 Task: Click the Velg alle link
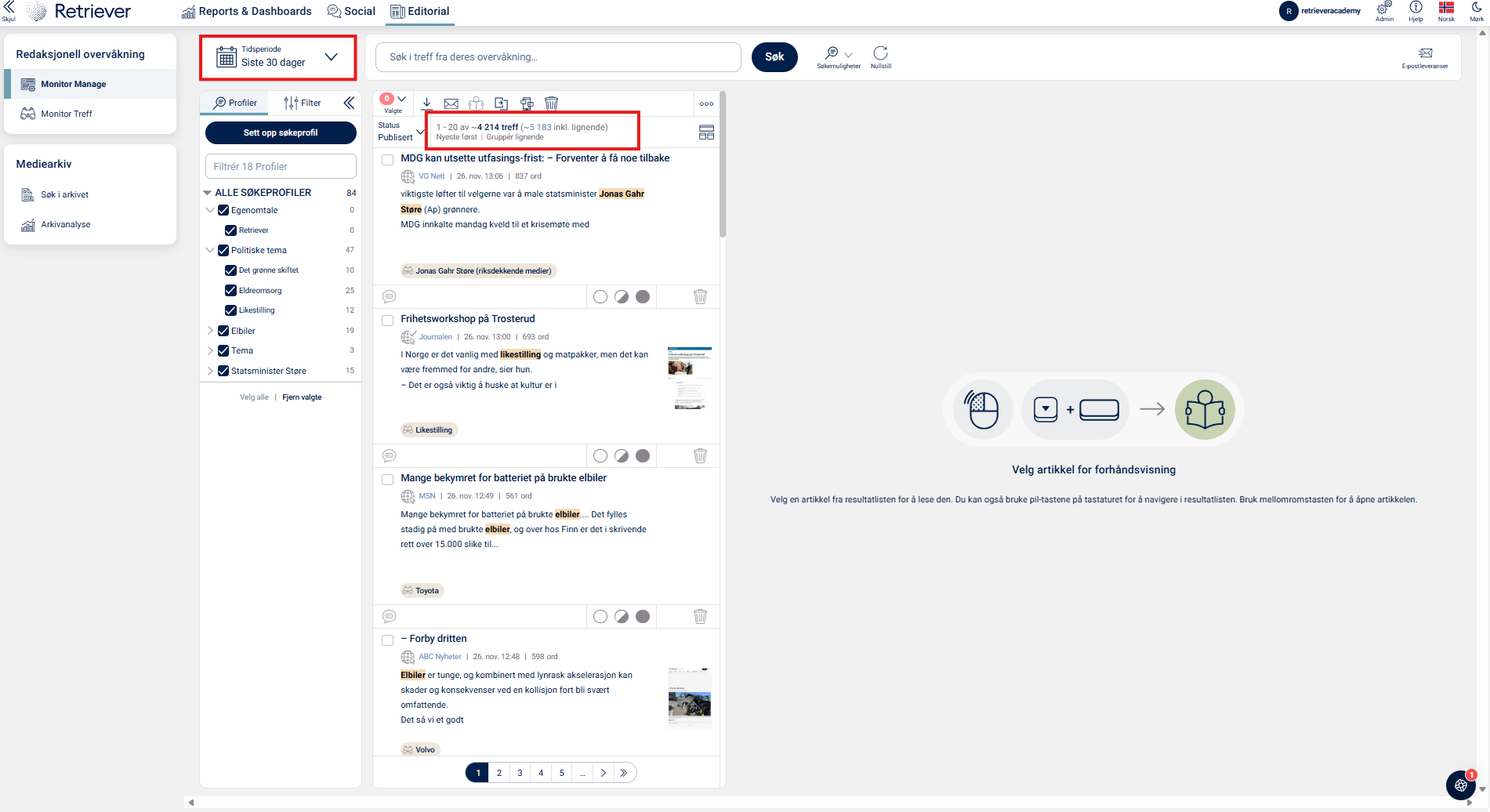coord(254,397)
